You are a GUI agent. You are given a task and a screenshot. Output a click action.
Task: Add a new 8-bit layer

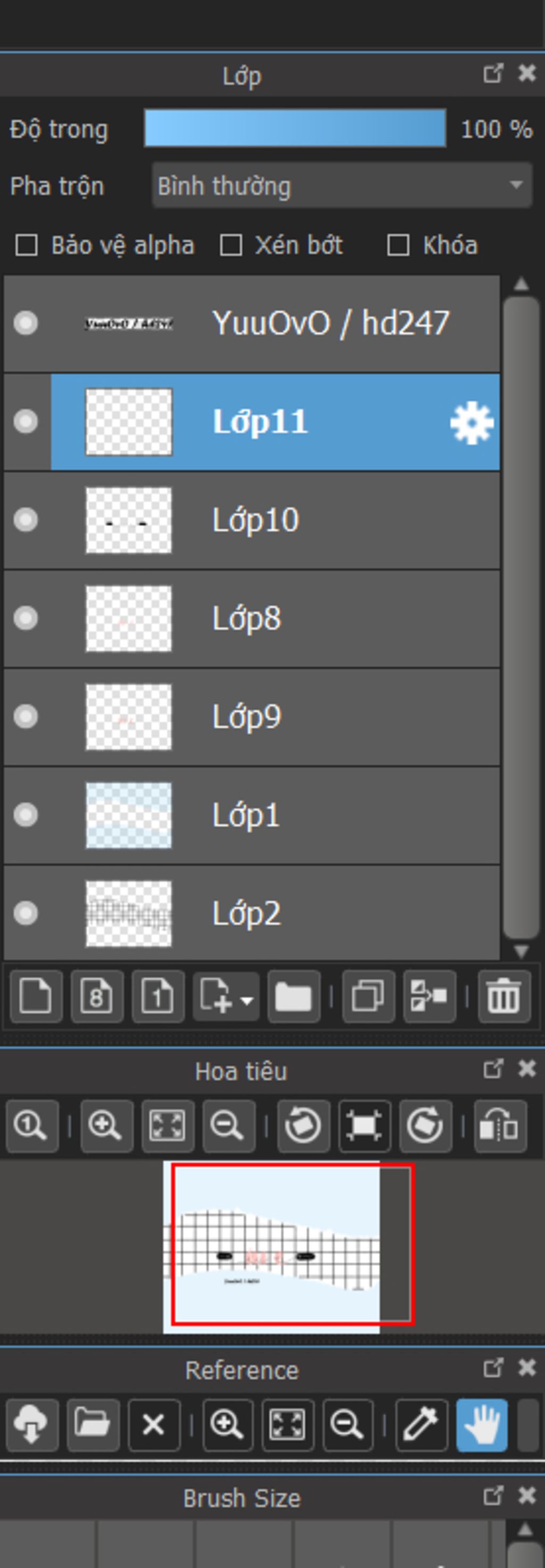(x=97, y=996)
